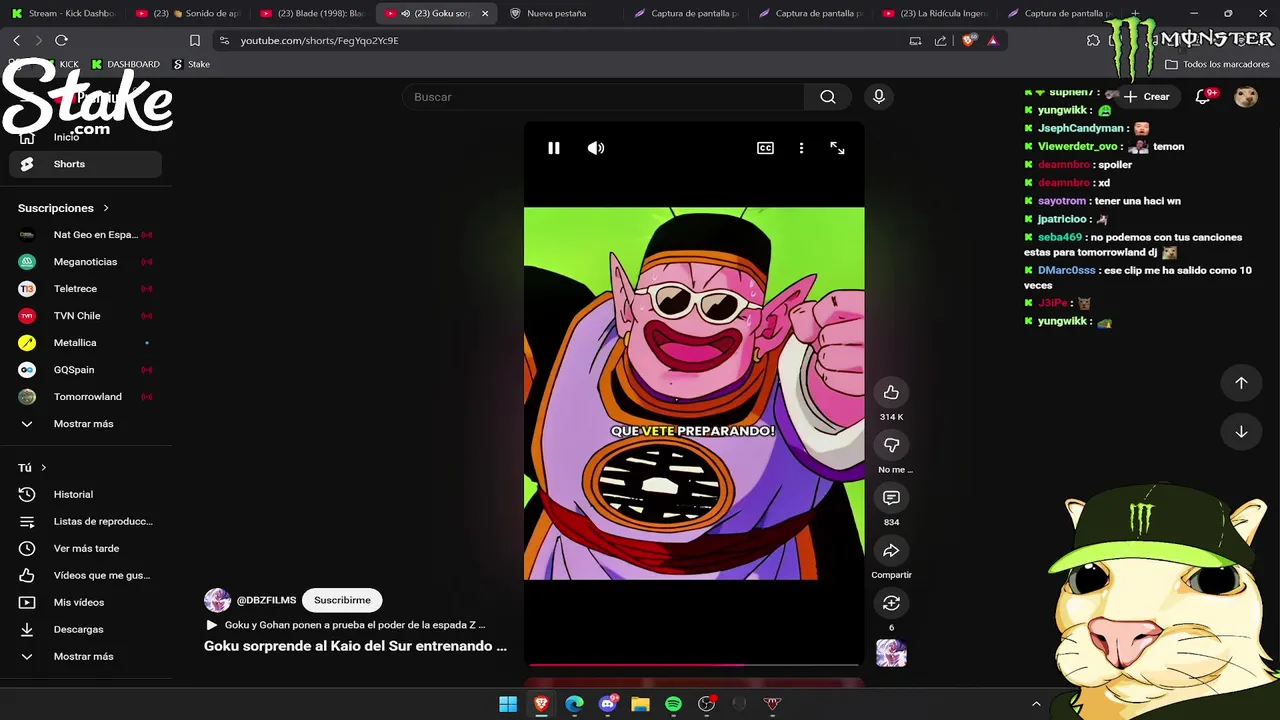Switch to the Blade (1998) browser tab
This screenshot has height=720, width=1280.
pos(313,13)
